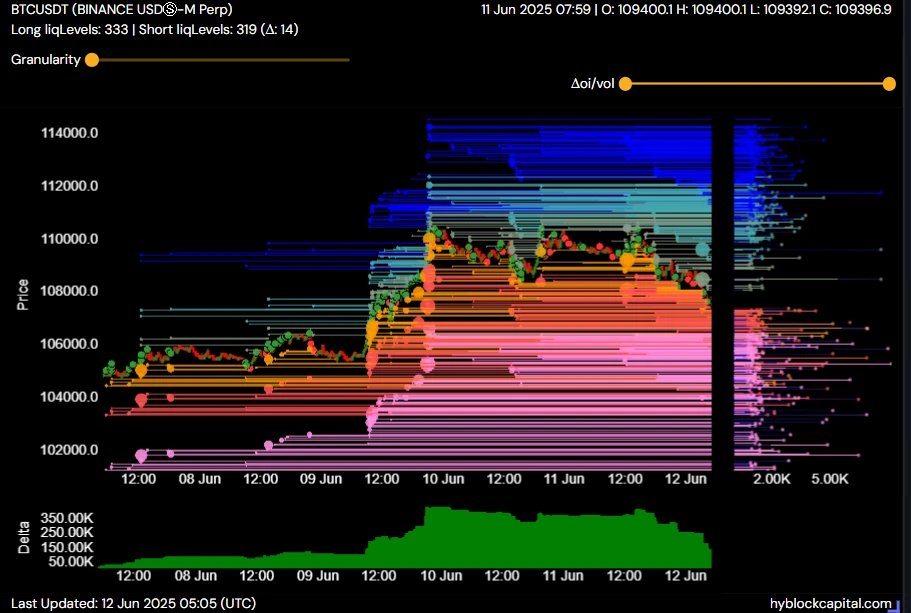Click the 104000.0 price axis label
The width and height of the screenshot is (911, 613).
69,397
